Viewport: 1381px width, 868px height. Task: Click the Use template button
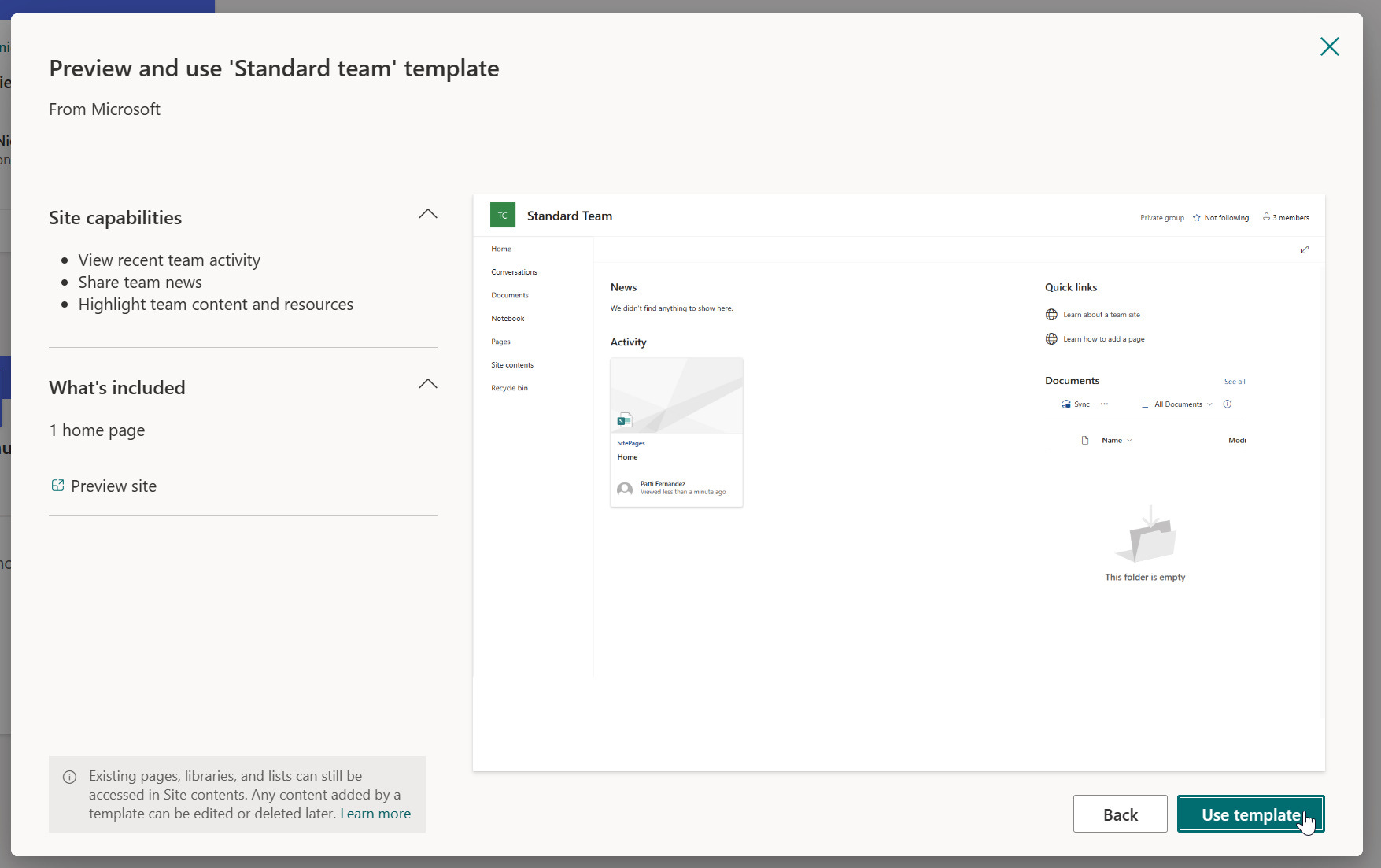click(1250, 814)
